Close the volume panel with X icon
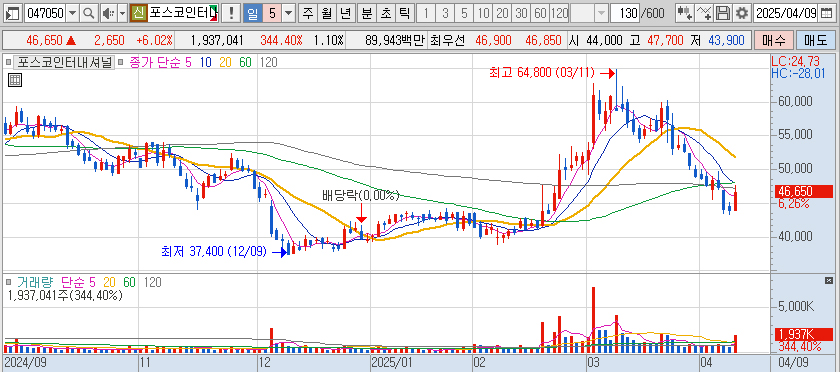 click(x=829, y=280)
